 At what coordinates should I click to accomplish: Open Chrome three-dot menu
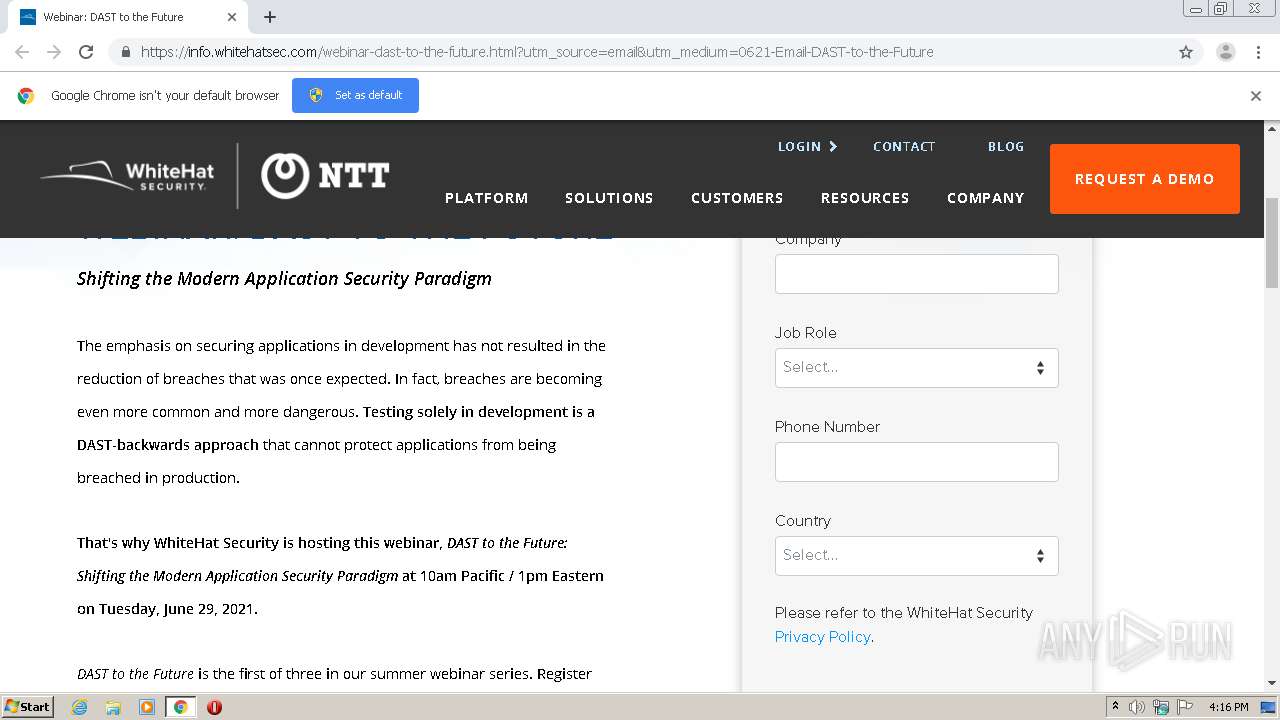click(x=1258, y=52)
